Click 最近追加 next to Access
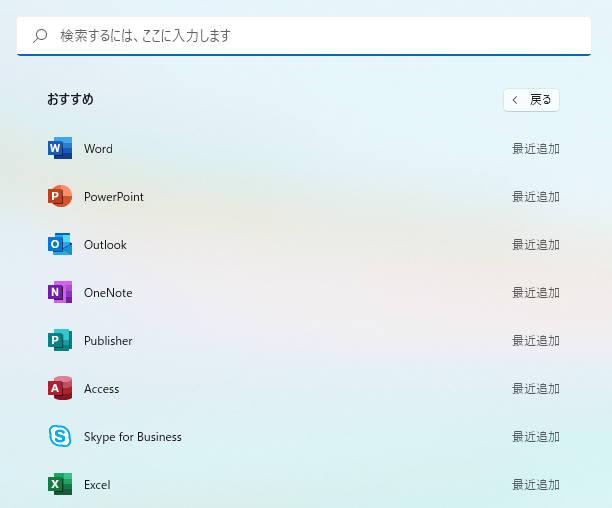The width and height of the screenshot is (612, 508). (x=536, y=389)
